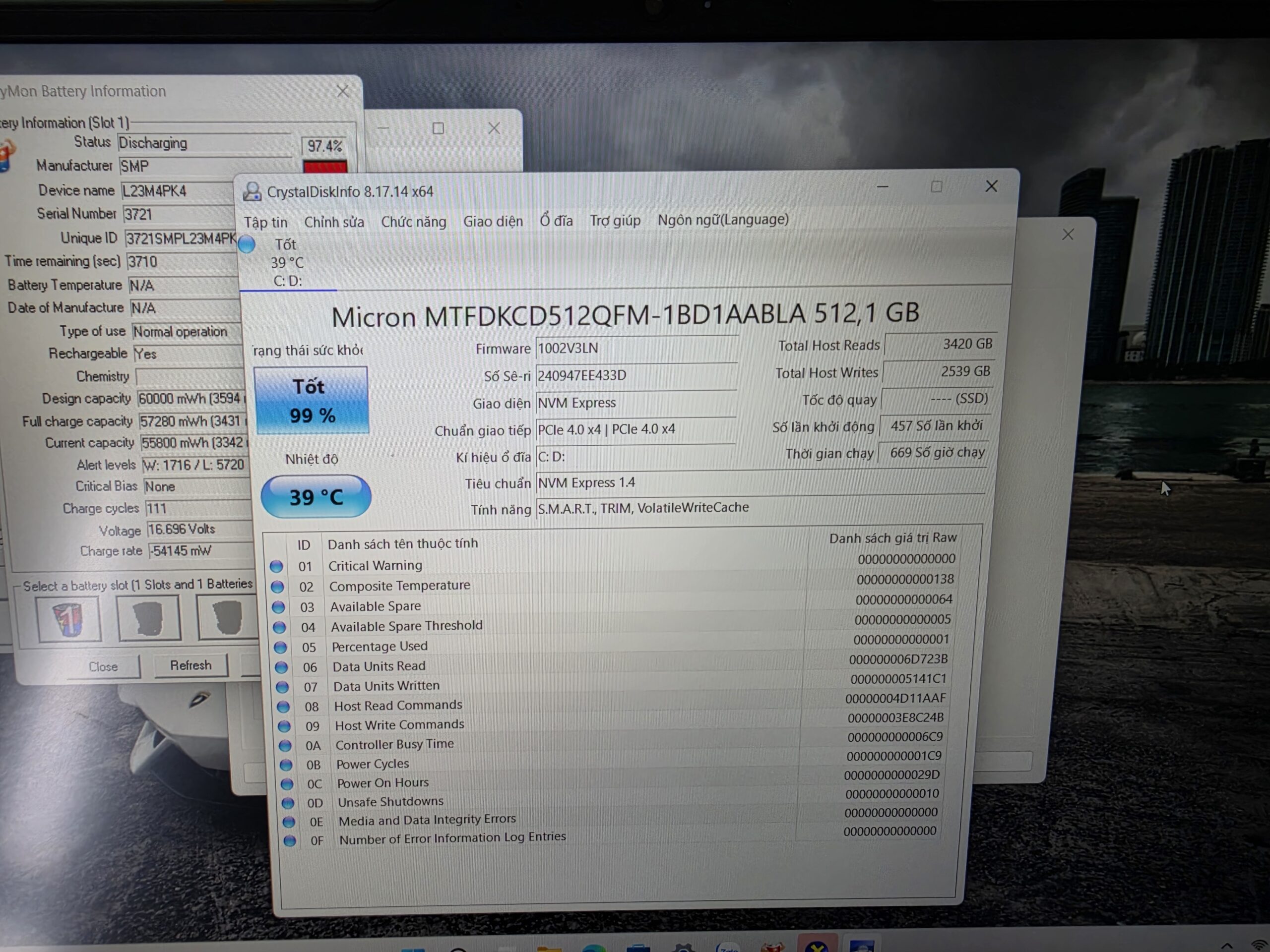1270x952 pixels.
Task: Click the status orb for Percentage Used
Action: click(x=280, y=647)
